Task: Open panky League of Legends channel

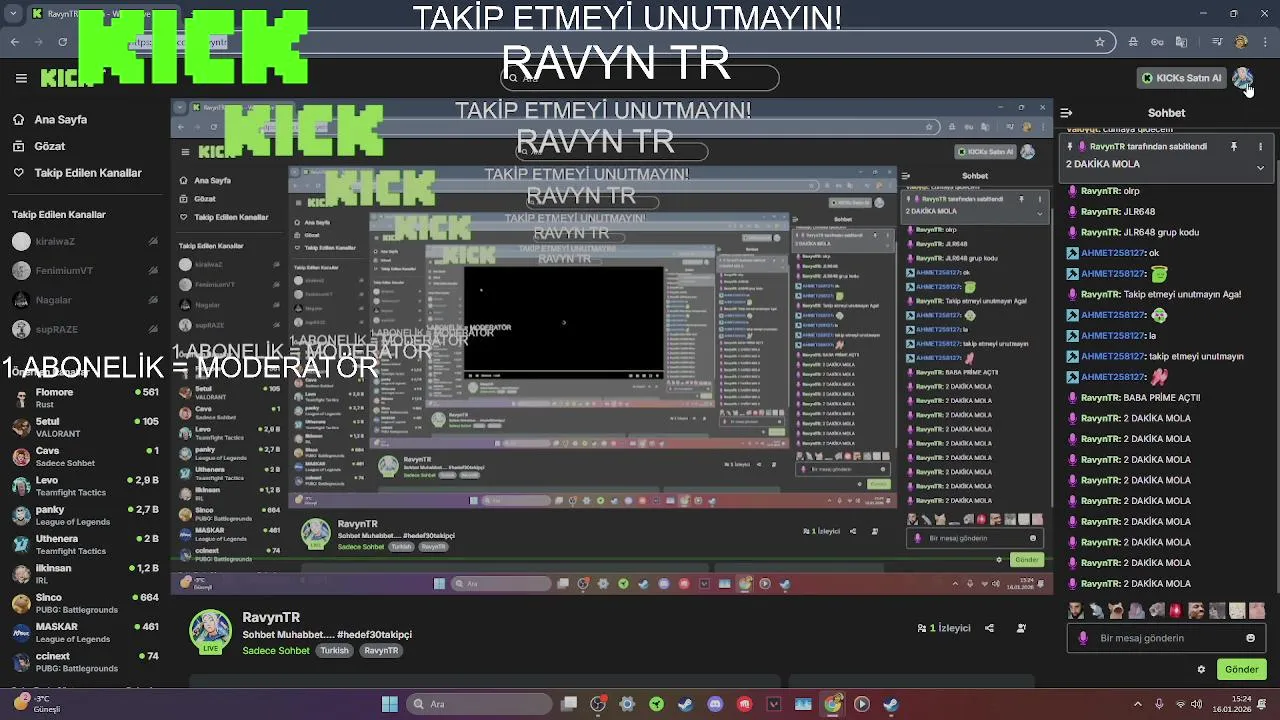Action: pos(84,515)
